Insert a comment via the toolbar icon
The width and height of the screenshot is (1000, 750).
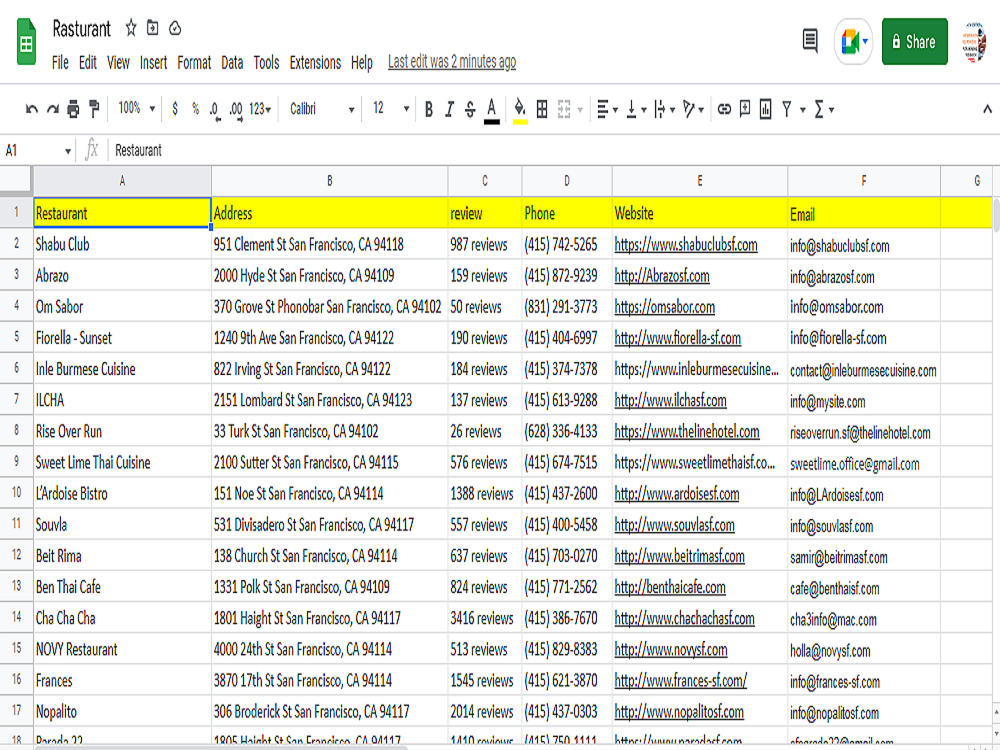pyautogui.click(x=744, y=110)
